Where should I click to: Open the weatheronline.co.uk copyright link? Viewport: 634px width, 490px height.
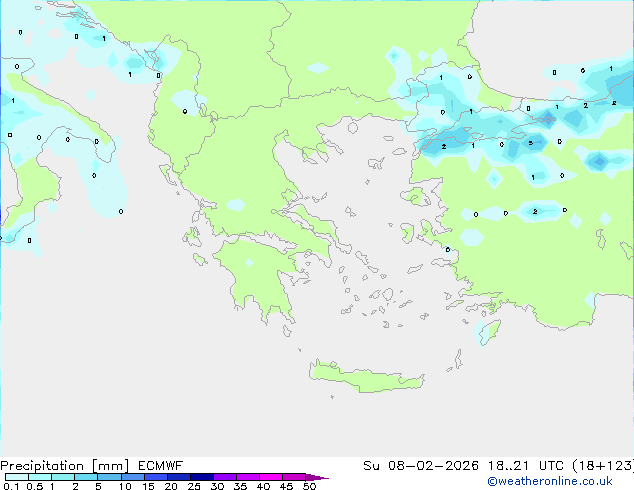[x=550, y=481]
